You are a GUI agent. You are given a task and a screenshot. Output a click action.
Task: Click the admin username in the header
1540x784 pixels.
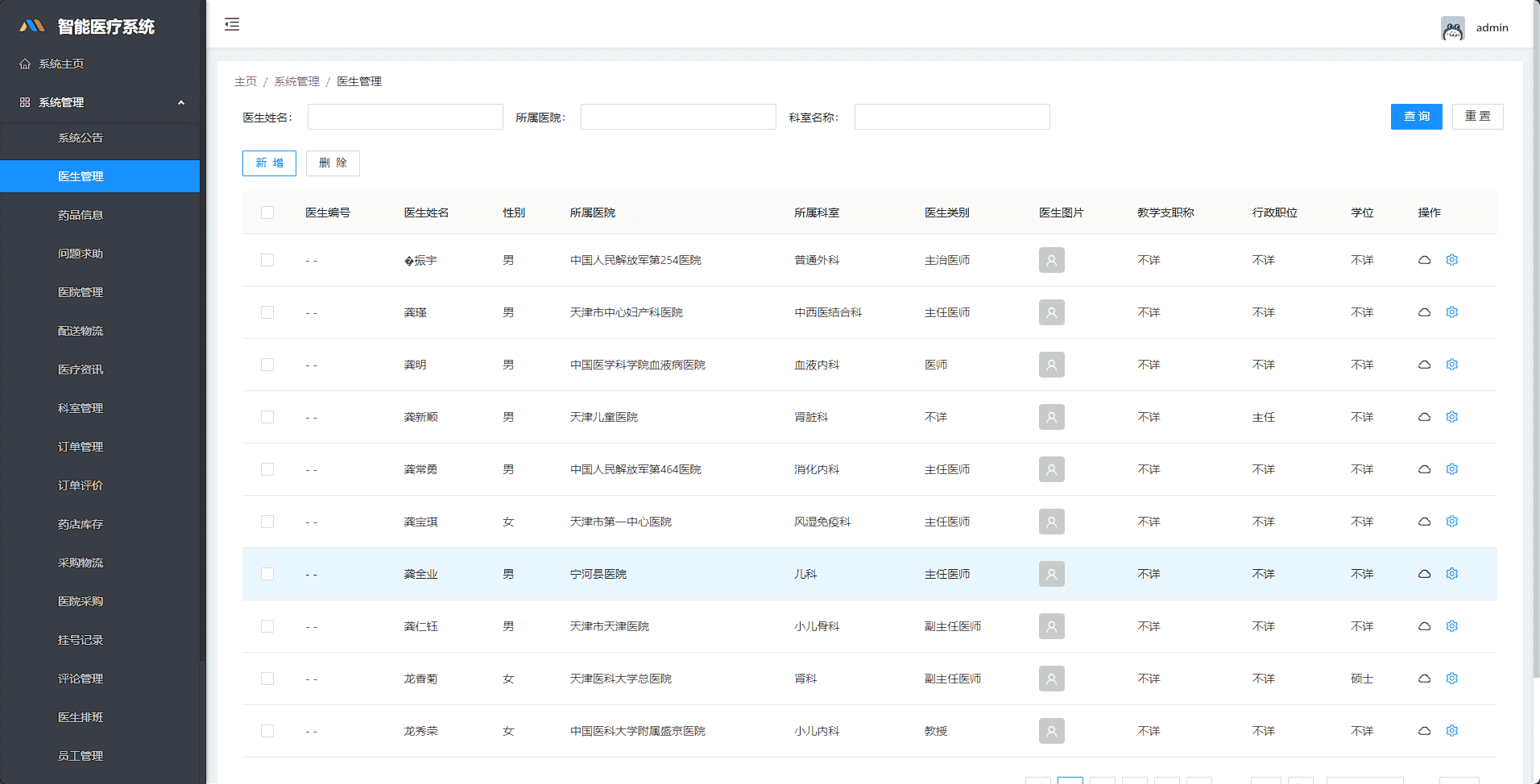coord(1492,28)
